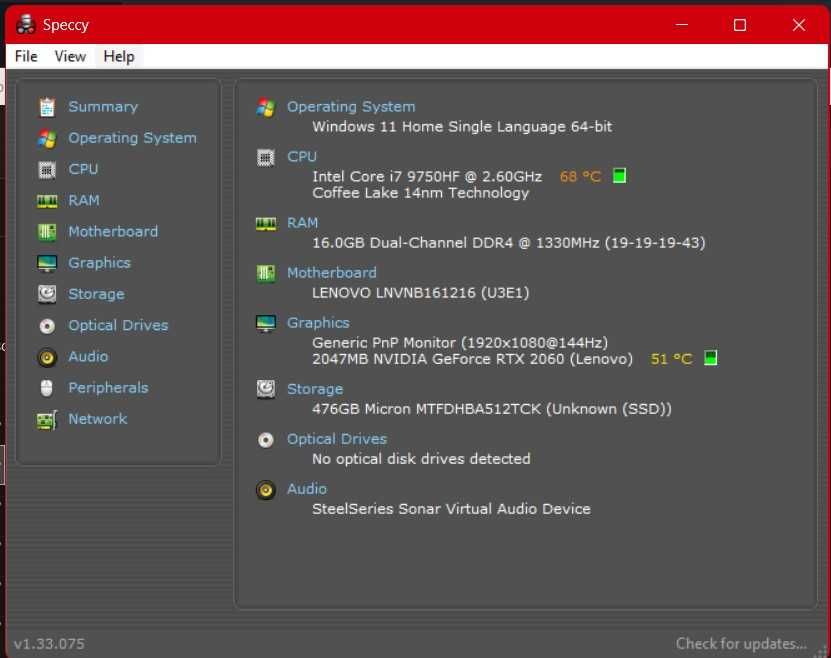Click the Optical Drives heading link in summary

pyautogui.click(x=337, y=439)
